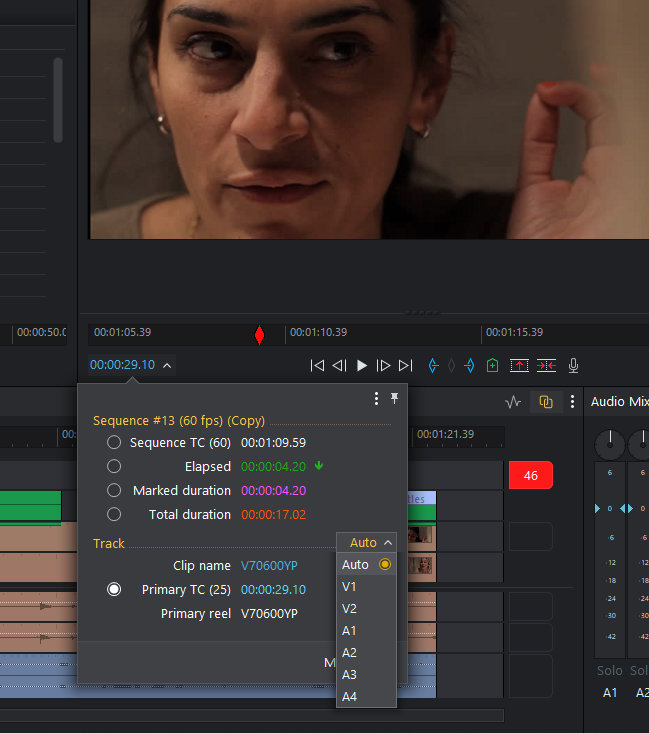Adjust the A1 pan knob in Audio Mixer
The width and height of the screenshot is (649, 734).
(610, 443)
